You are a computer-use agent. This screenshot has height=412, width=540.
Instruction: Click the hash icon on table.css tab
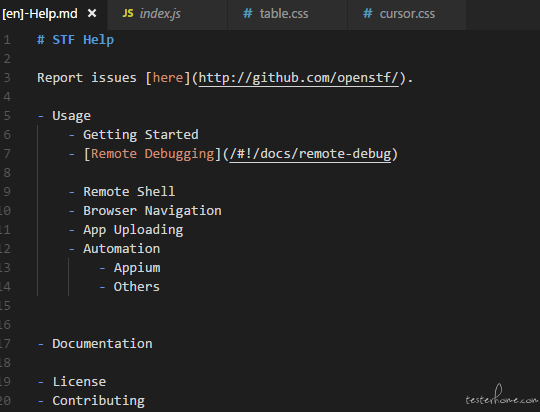pos(248,14)
